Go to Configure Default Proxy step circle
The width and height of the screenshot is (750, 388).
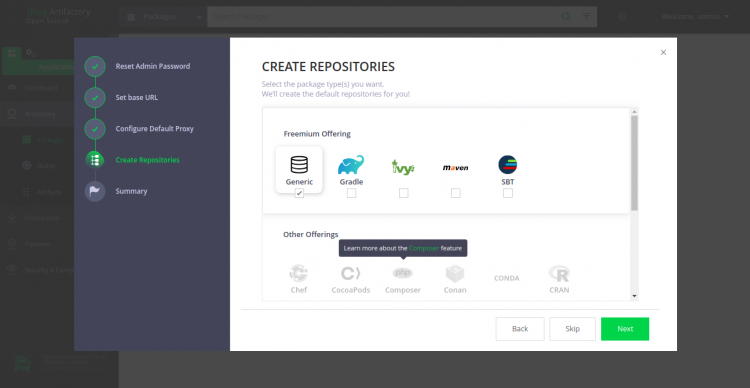click(x=95, y=129)
